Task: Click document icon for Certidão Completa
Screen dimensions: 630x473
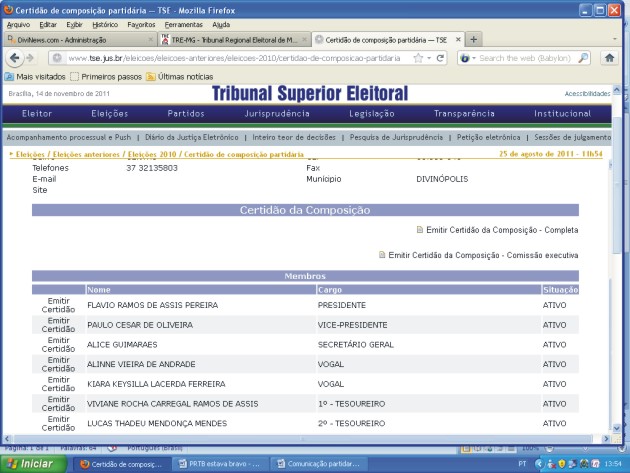Action: 420,230
